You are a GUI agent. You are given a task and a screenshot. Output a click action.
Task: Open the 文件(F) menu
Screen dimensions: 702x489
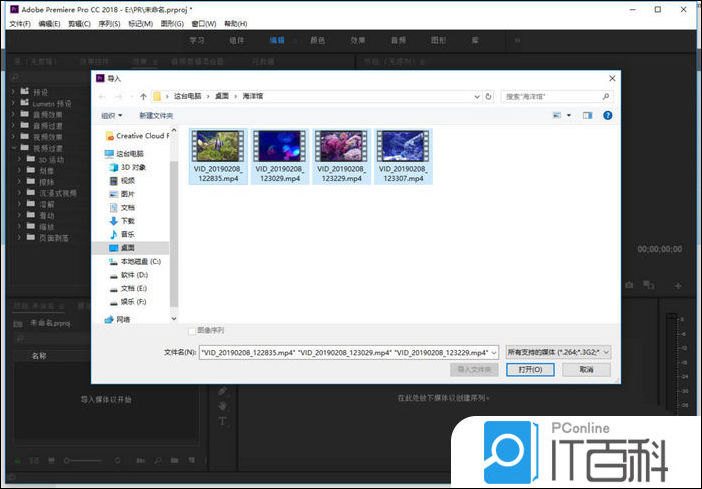20,22
